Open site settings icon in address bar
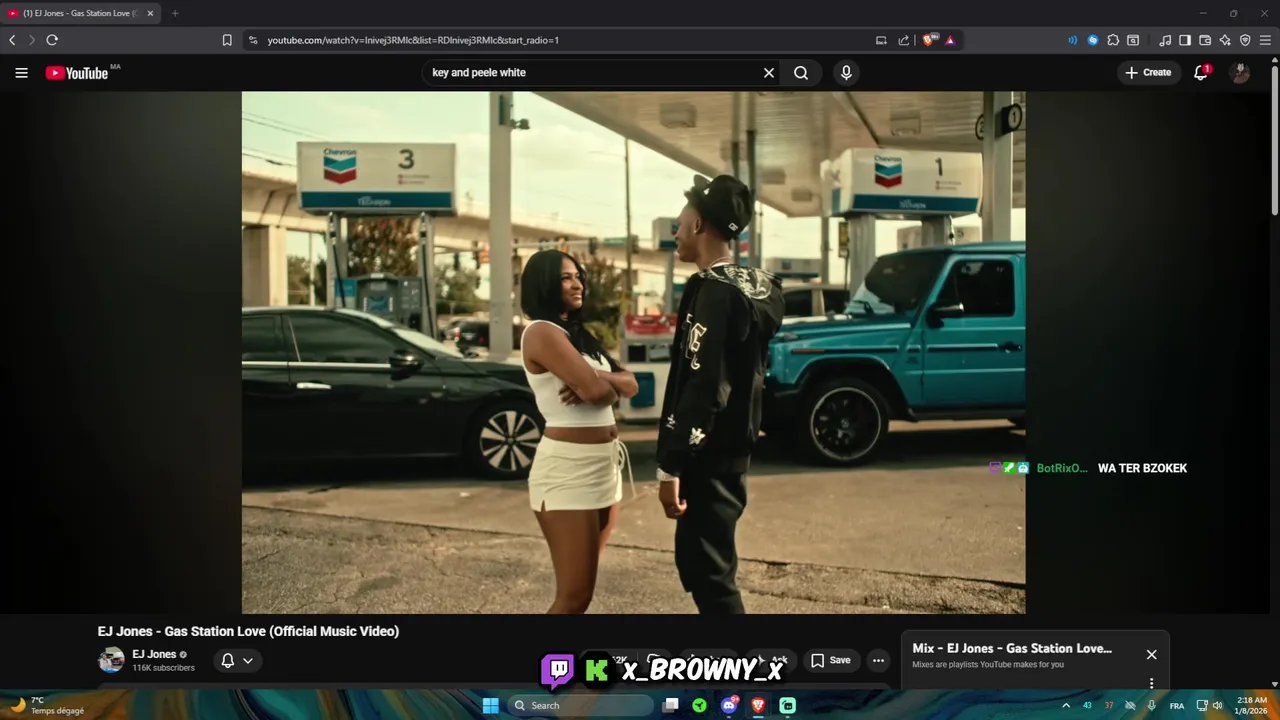Viewport: 1280px width, 720px height. (x=253, y=40)
